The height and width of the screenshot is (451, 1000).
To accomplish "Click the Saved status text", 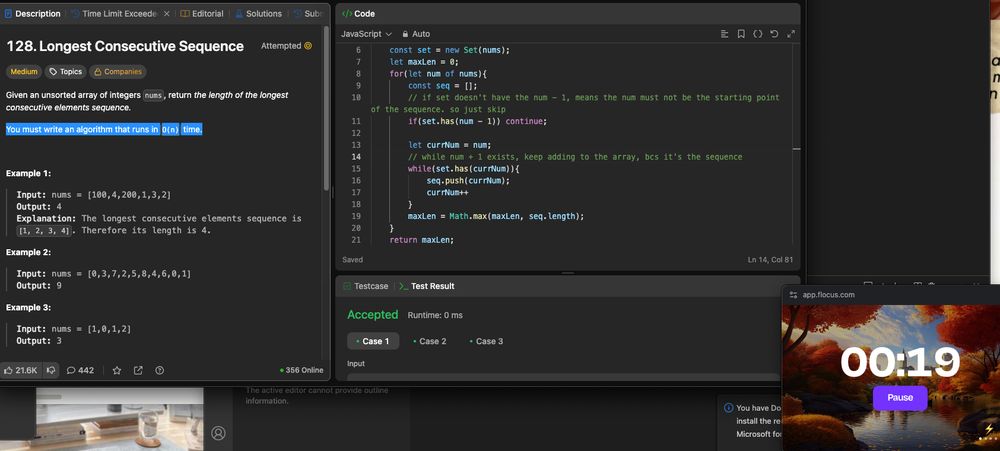I will (x=353, y=260).
